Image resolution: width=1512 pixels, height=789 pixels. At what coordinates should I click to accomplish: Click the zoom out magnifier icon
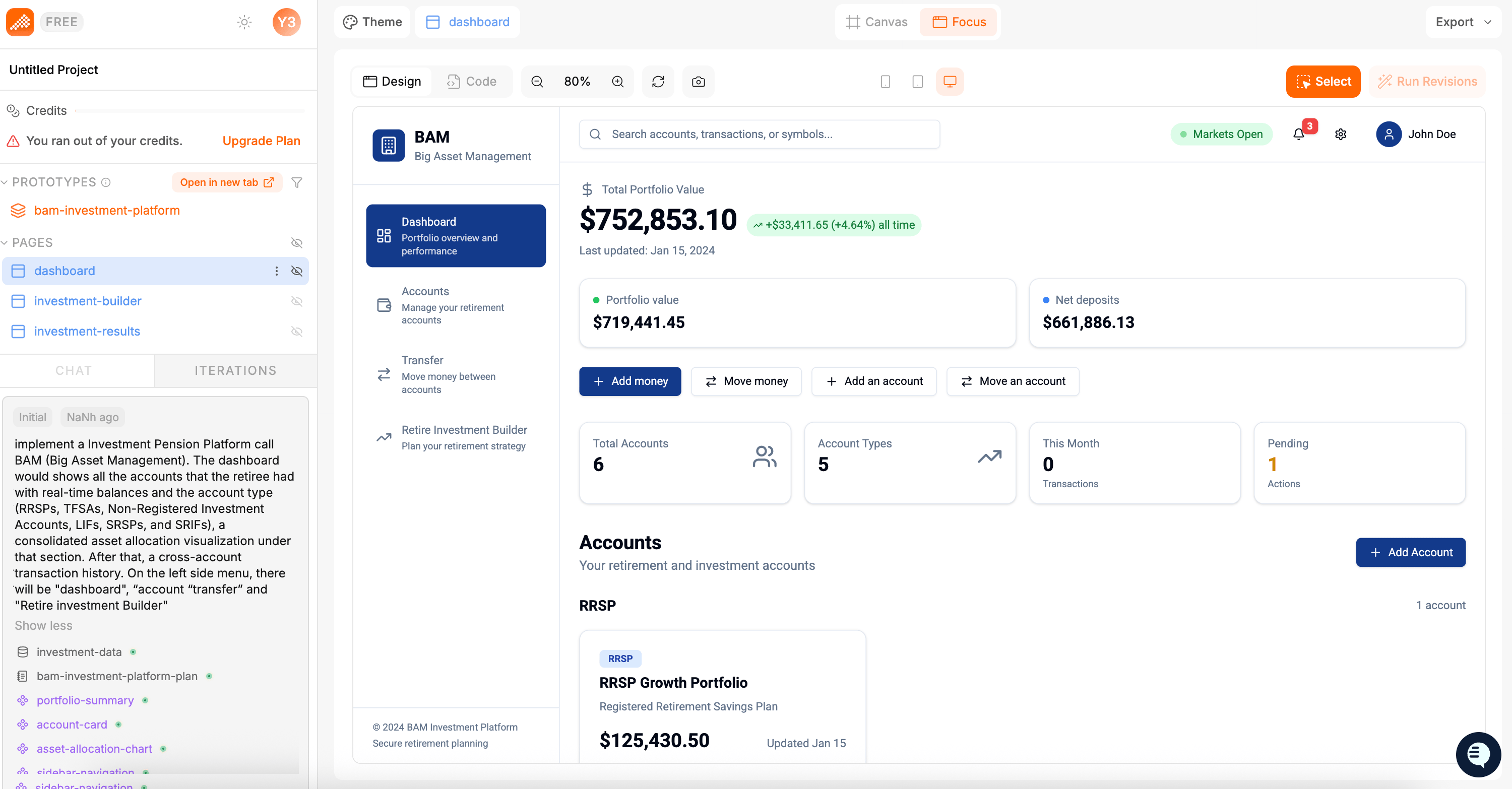tap(536, 82)
